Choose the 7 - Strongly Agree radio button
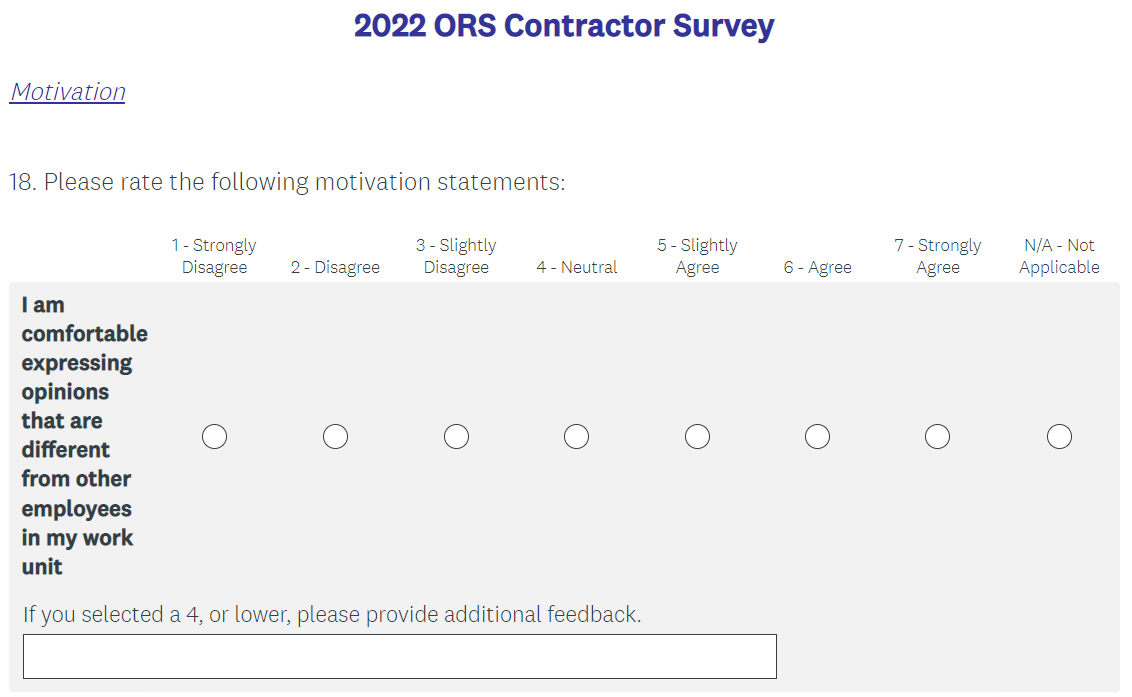Screen dimensions: 1132x697 [x=937, y=437]
